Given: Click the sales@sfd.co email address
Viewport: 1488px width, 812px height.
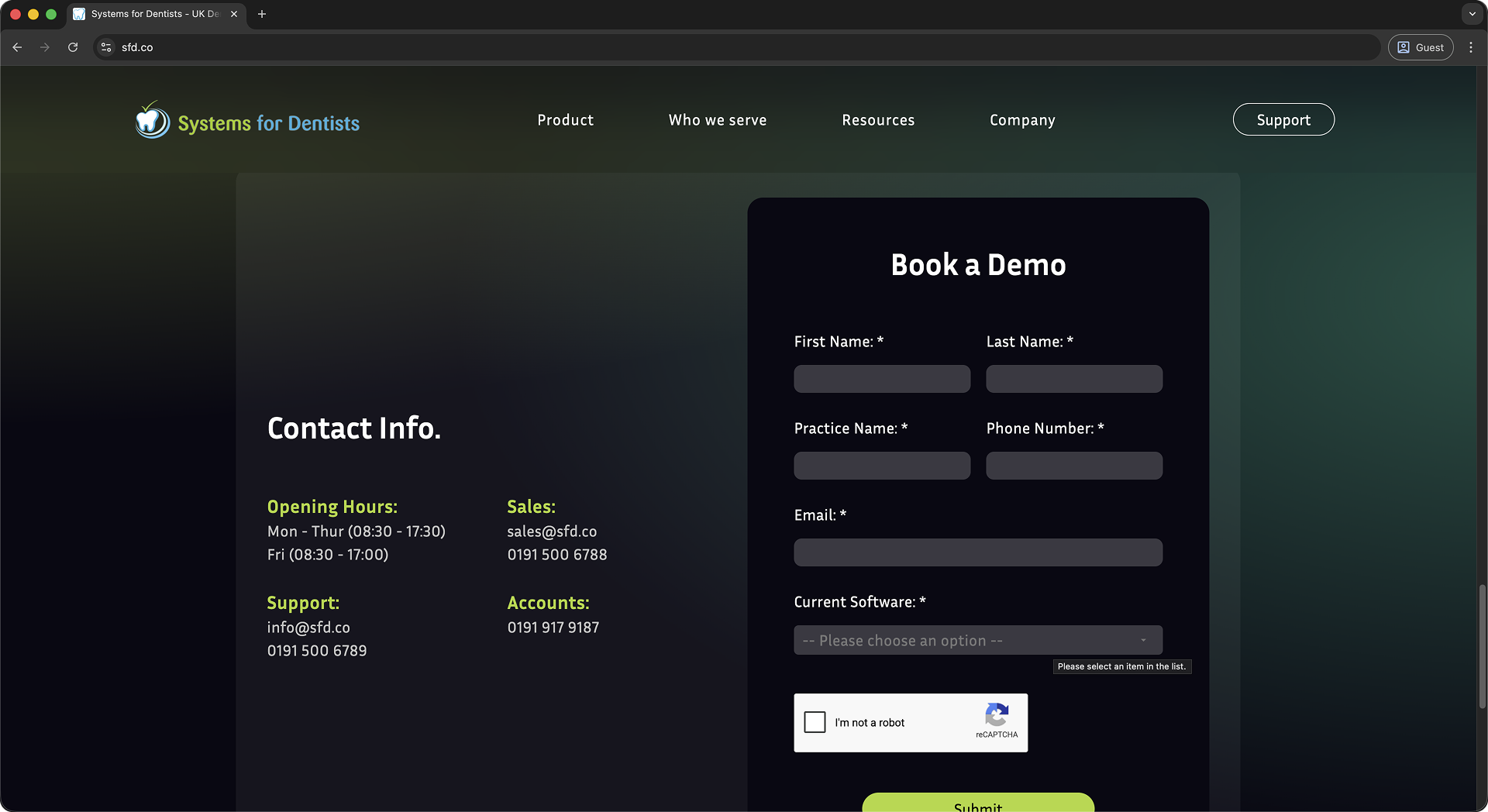Looking at the screenshot, I should pyautogui.click(x=552, y=532).
